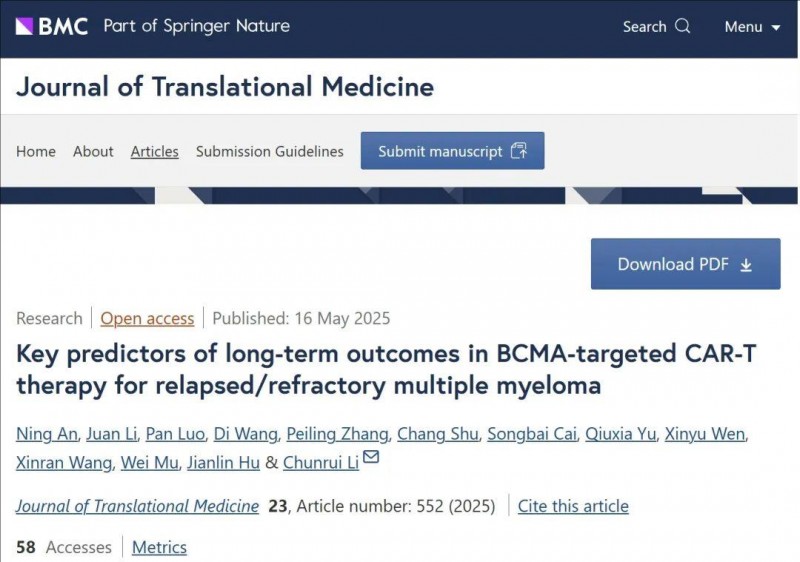Open the Menu dropdown

[752, 27]
